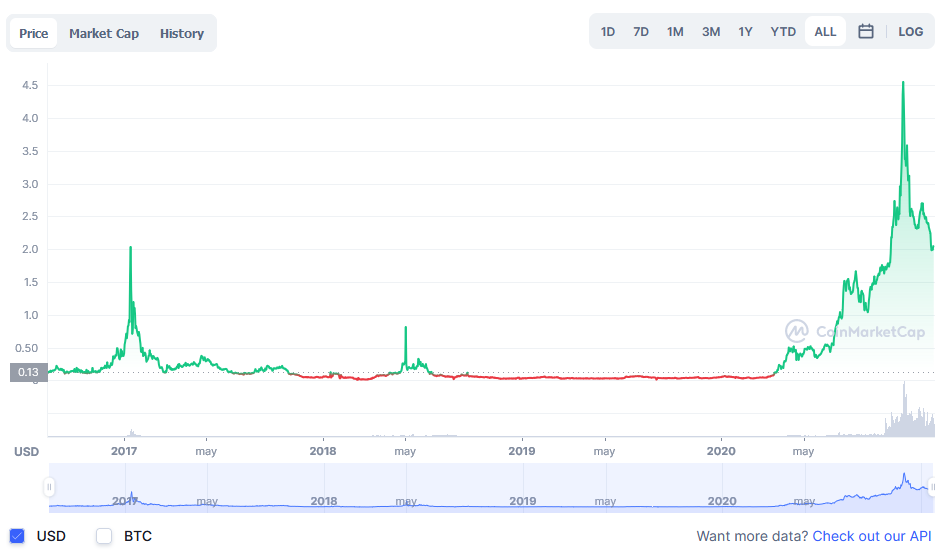Grab the right range slider handle
Viewport: 950px width, 559px height.
[x=932, y=487]
